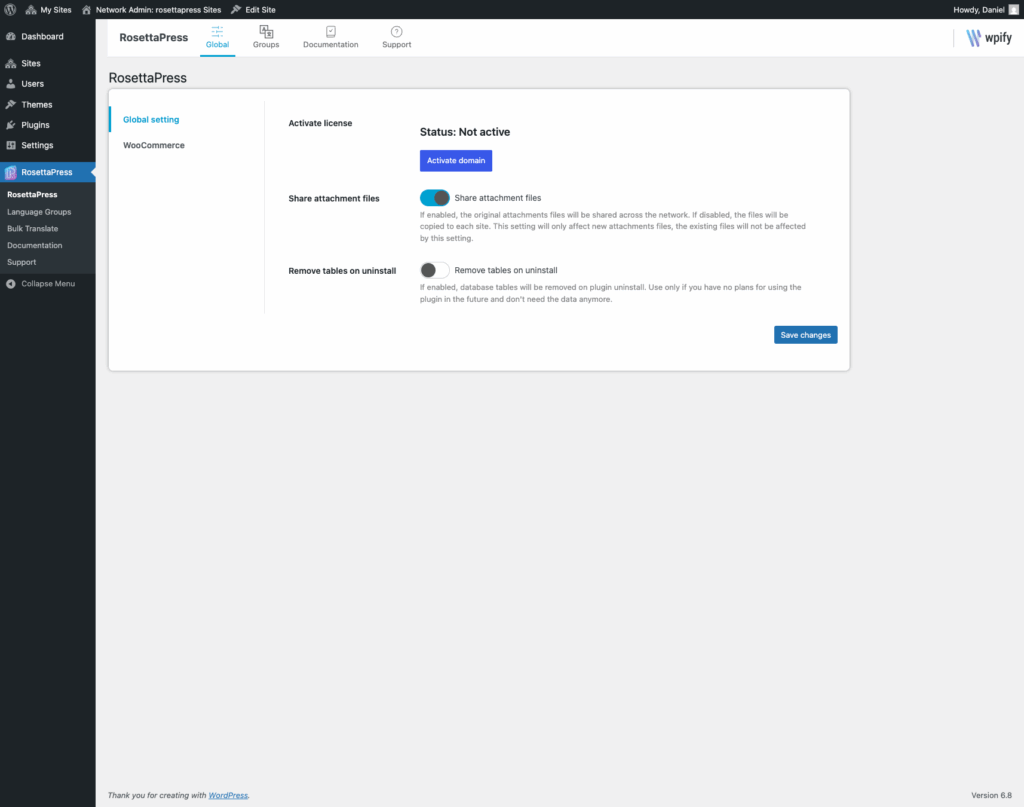Click the WordPress logo in admin bar
Image resolution: width=1024 pixels, height=807 pixels.
point(10,10)
